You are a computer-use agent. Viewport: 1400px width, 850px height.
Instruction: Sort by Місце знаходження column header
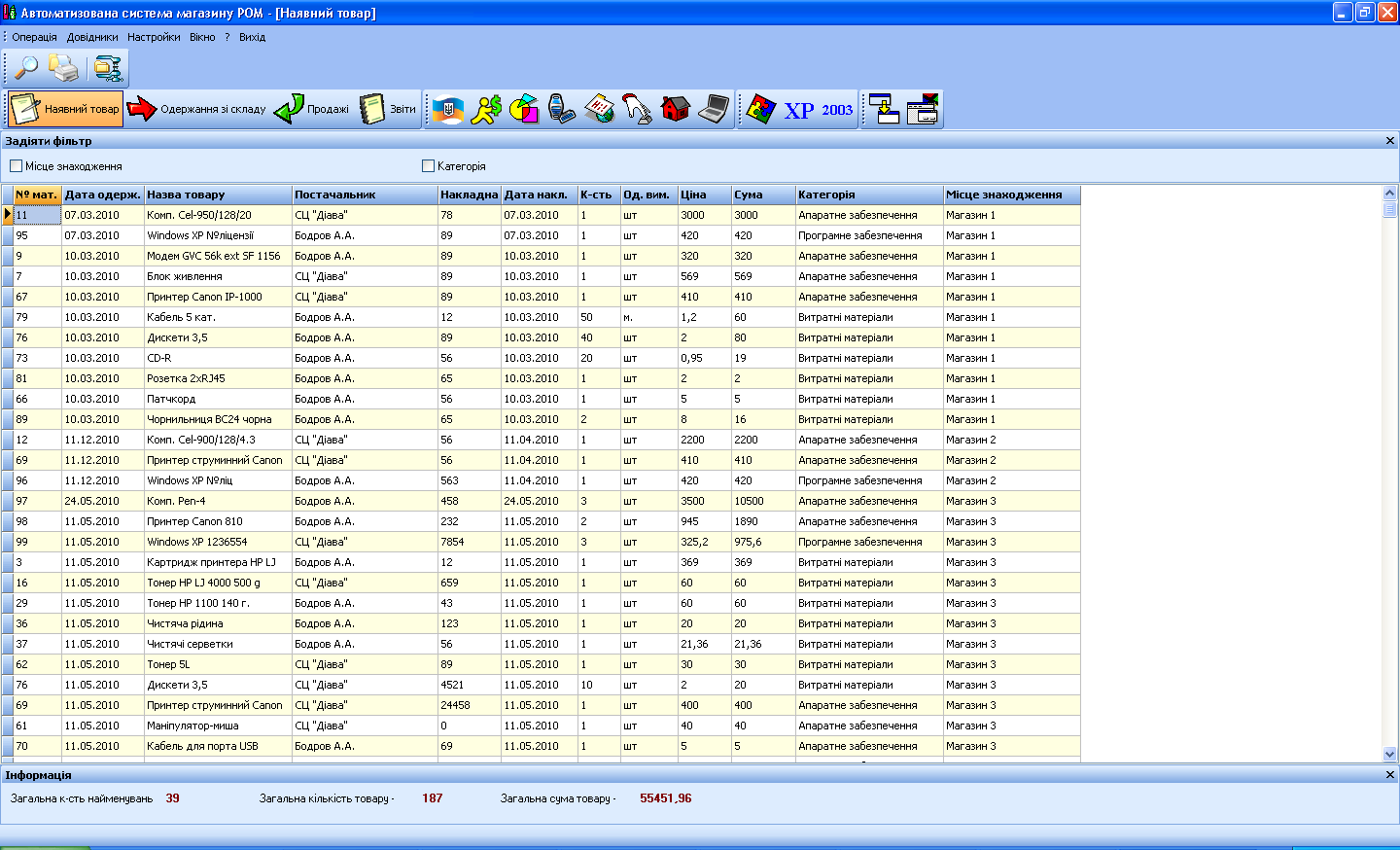(x=1012, y=195)
